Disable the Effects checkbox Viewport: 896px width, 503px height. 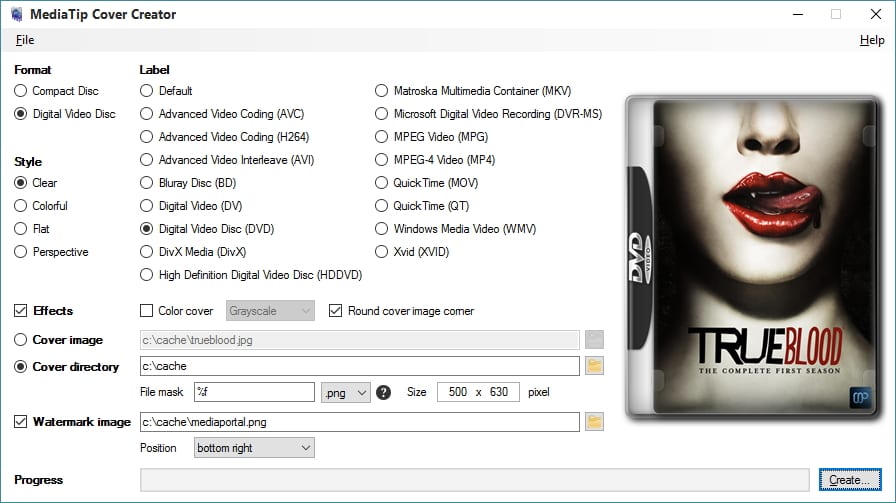(21, 311)
